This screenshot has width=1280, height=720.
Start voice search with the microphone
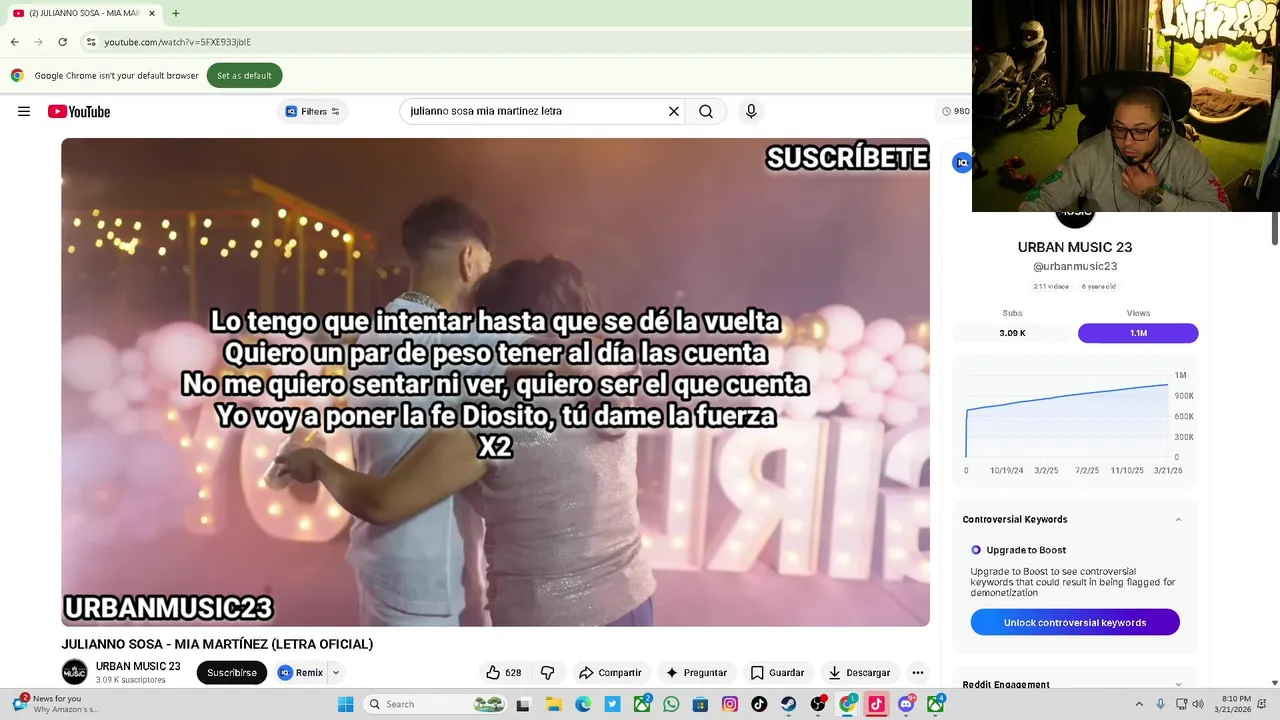751,111
